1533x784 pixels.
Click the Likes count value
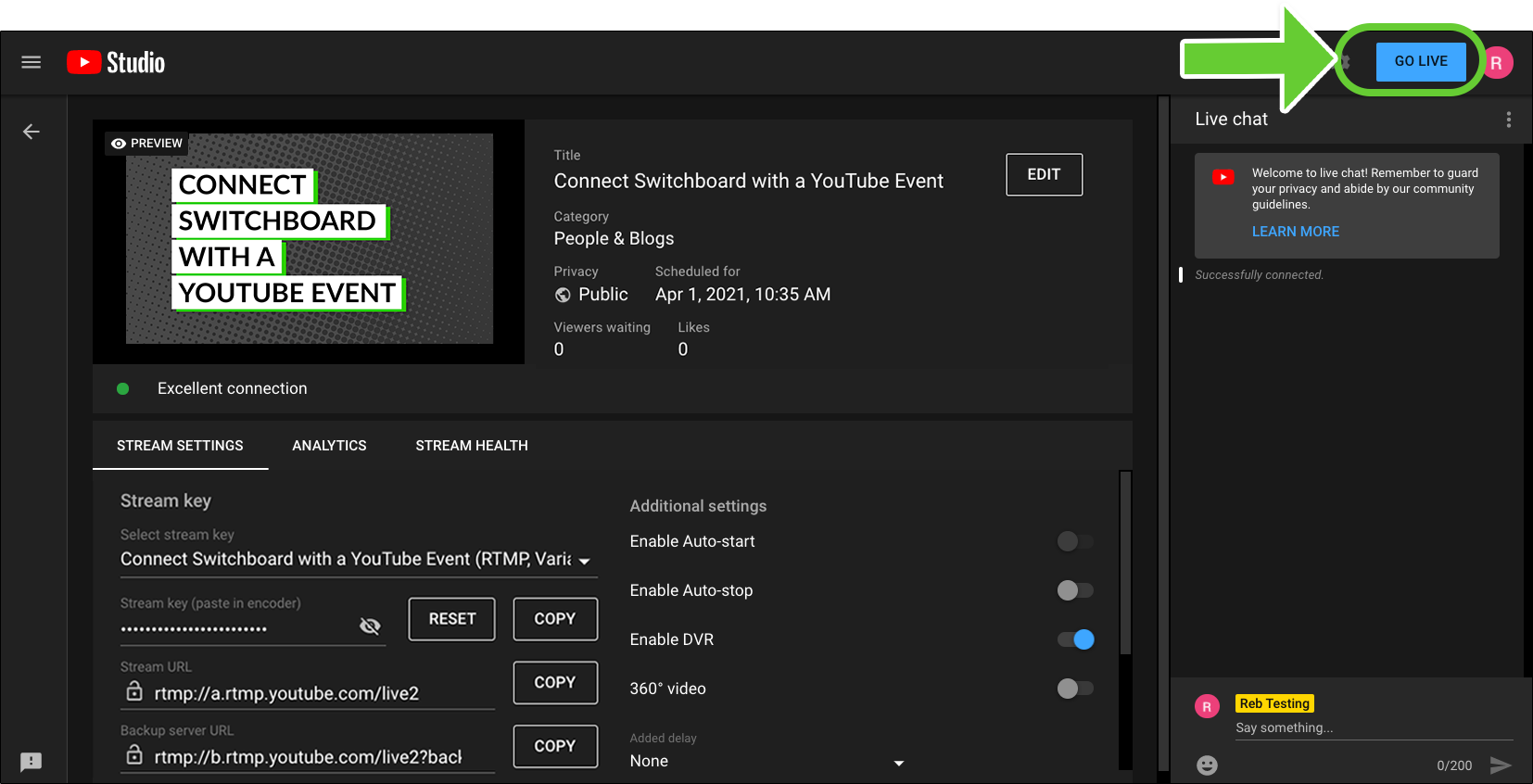coord(683,349)
